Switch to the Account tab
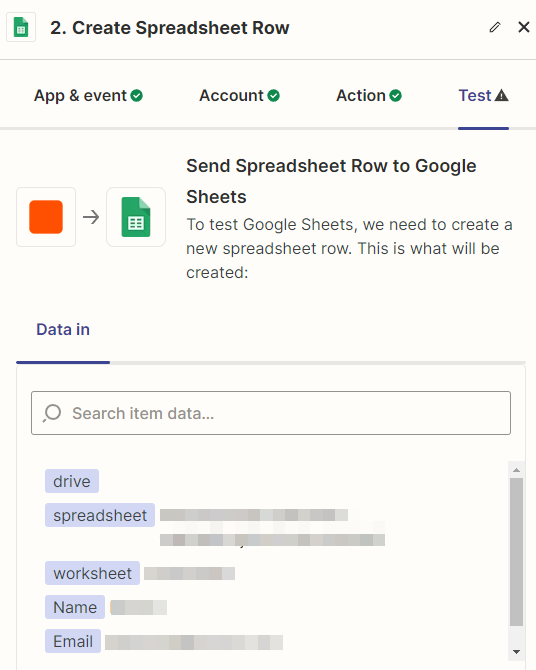Image resolution: width=536 pixels, height=670 pixels. click(x=239, y=96)
